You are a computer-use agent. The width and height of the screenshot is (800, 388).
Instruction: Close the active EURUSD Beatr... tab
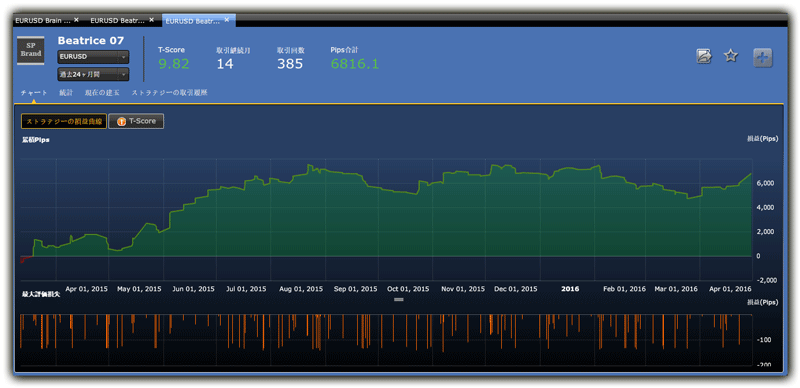click(227, 20)
